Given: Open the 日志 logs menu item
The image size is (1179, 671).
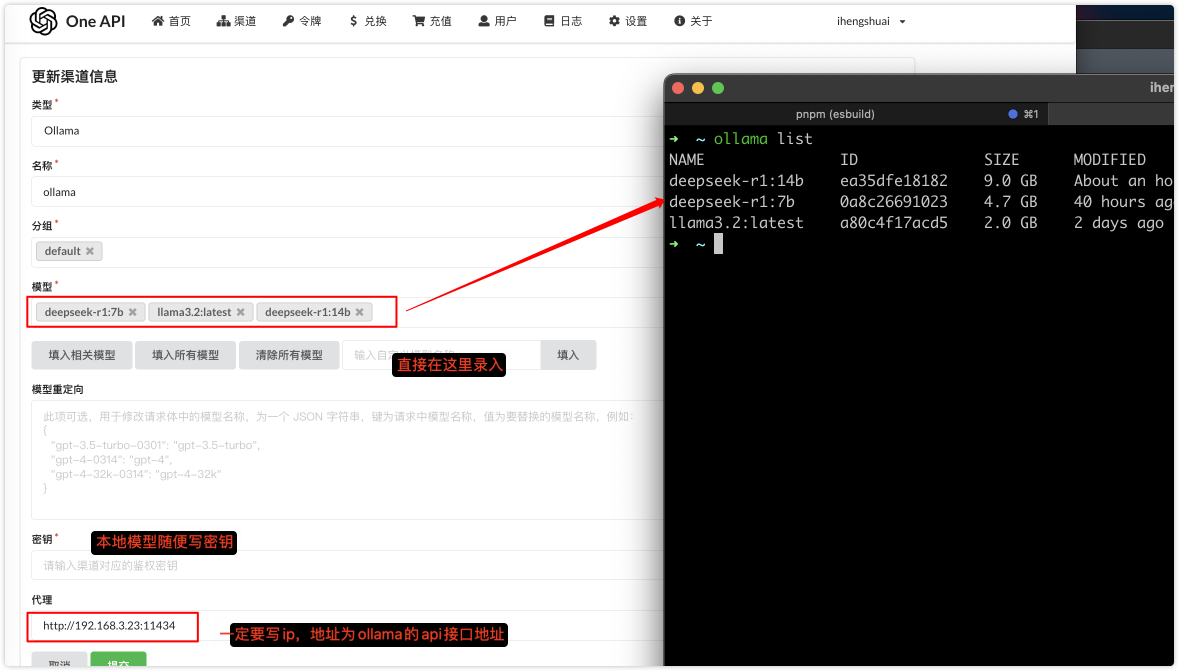Looking at the screenshot, I should point(562,21).
